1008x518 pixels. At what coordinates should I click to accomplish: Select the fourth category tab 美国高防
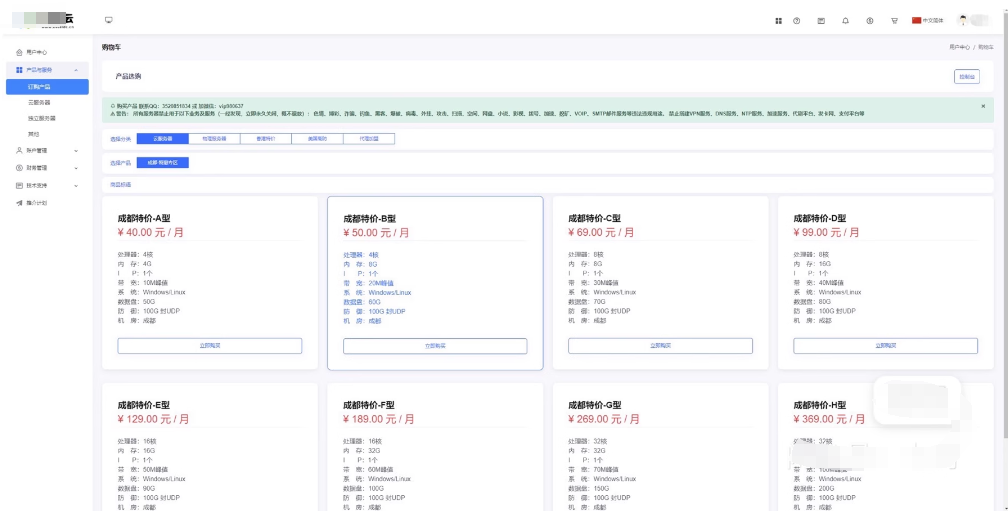(317, 139)
